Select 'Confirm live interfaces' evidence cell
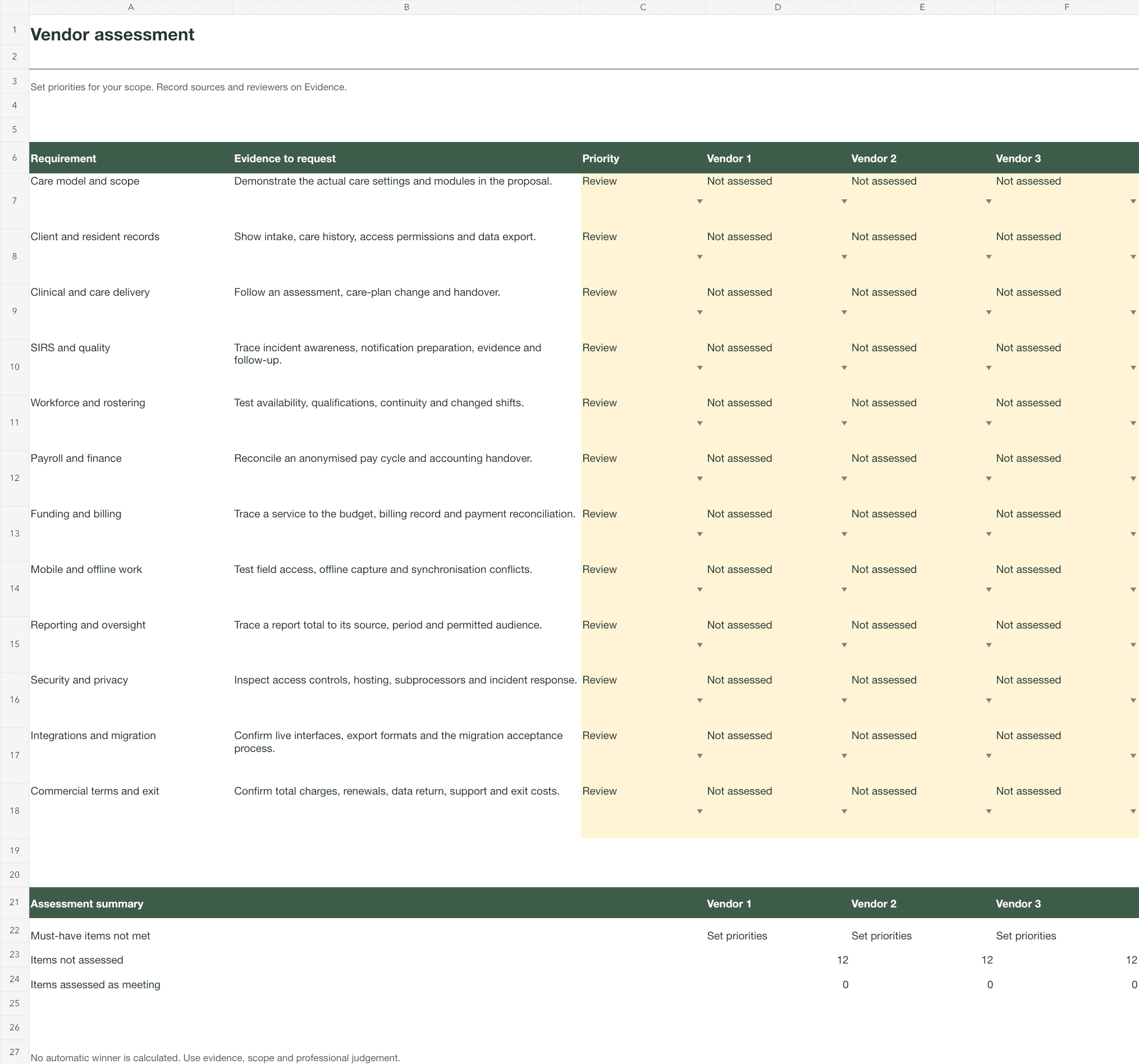 (406, 755)
